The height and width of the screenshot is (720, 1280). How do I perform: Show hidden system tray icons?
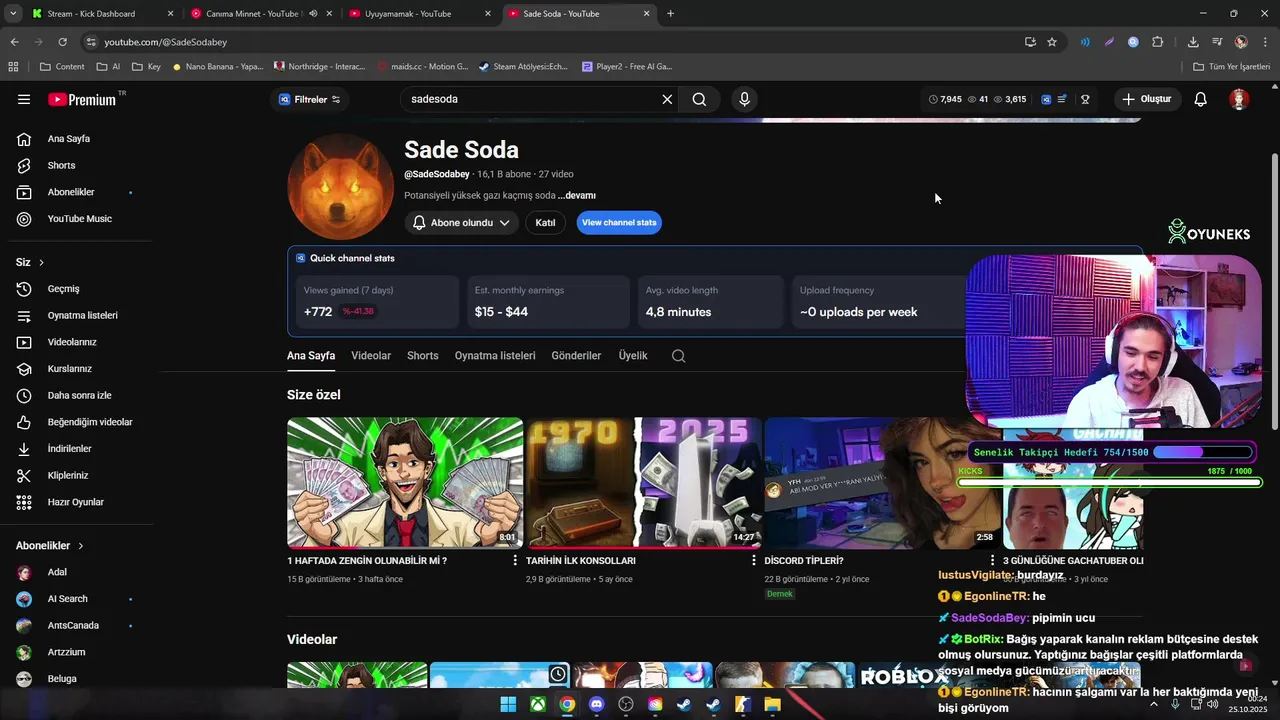coord(1153,704)
